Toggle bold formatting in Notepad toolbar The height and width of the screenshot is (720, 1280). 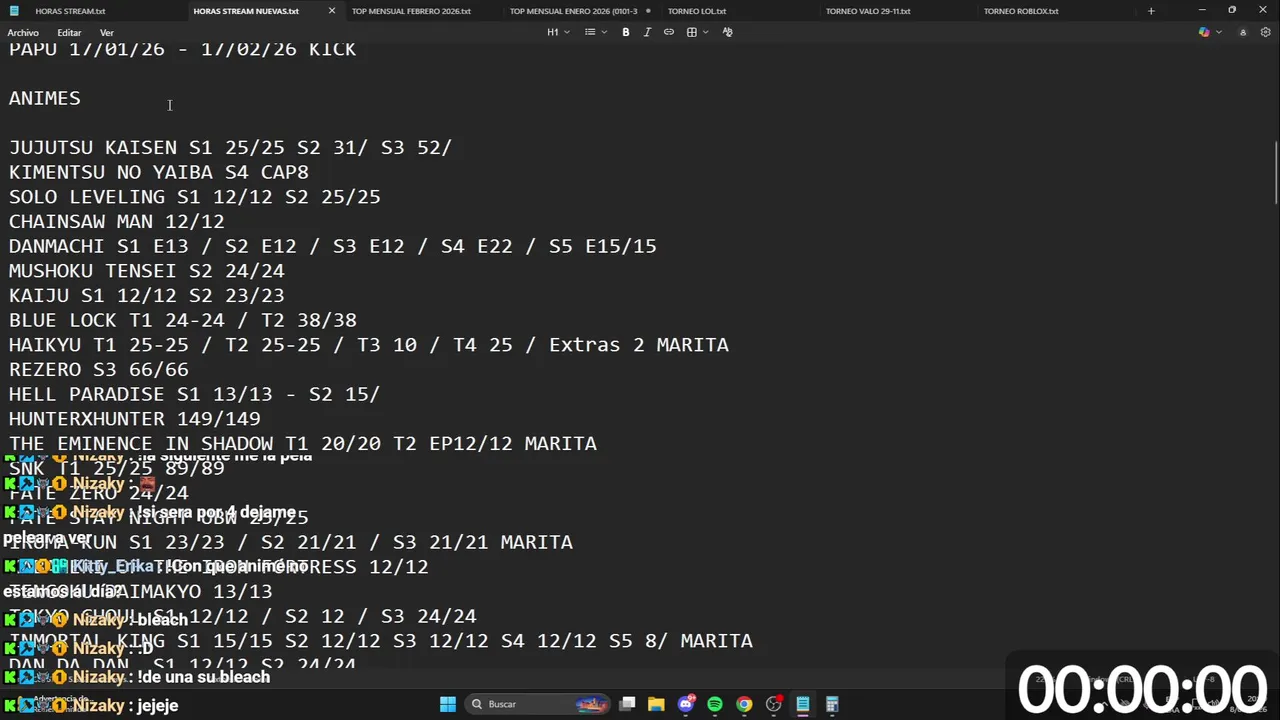point(626,32)
